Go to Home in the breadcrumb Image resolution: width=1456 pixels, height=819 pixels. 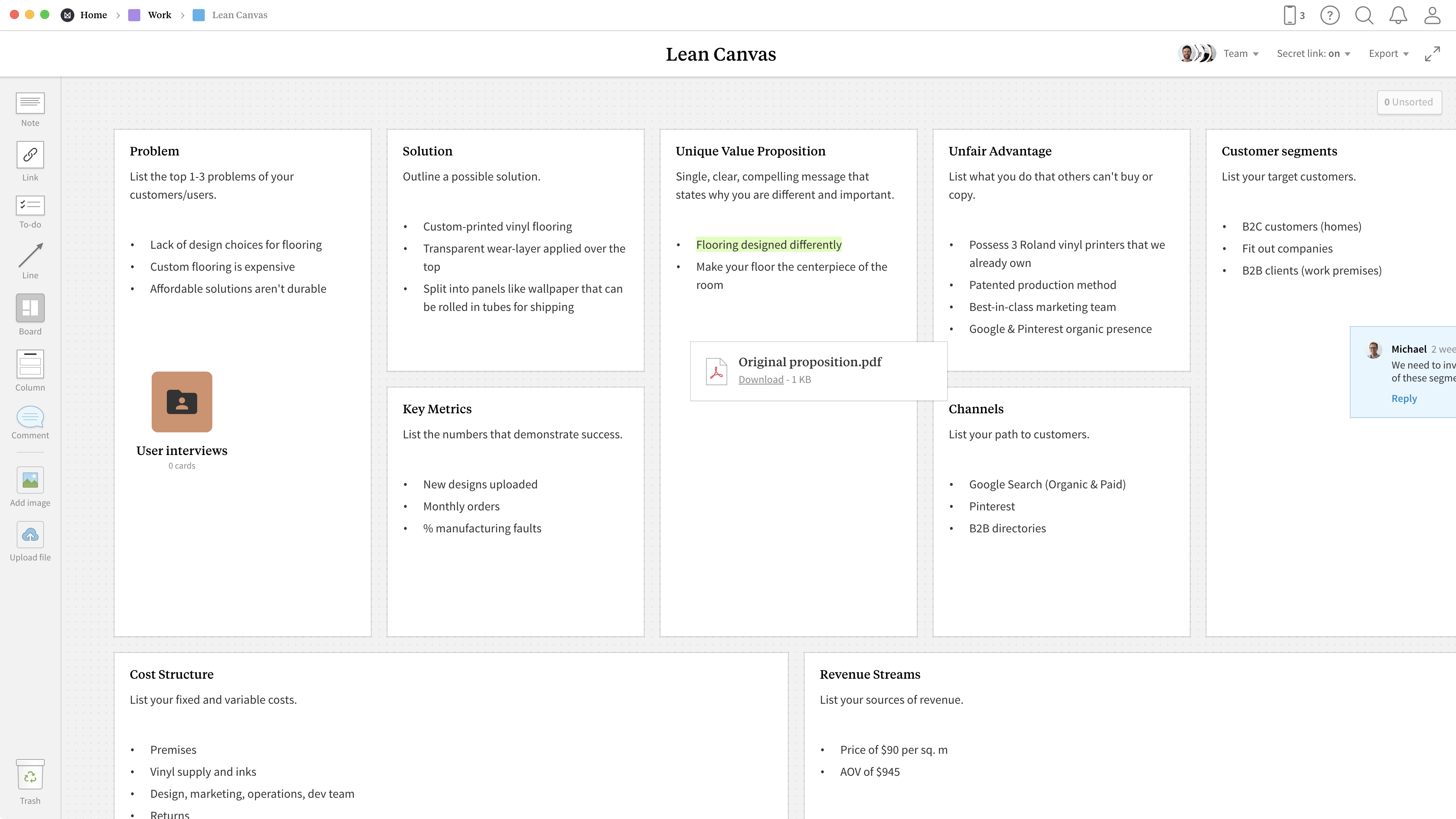93,15
